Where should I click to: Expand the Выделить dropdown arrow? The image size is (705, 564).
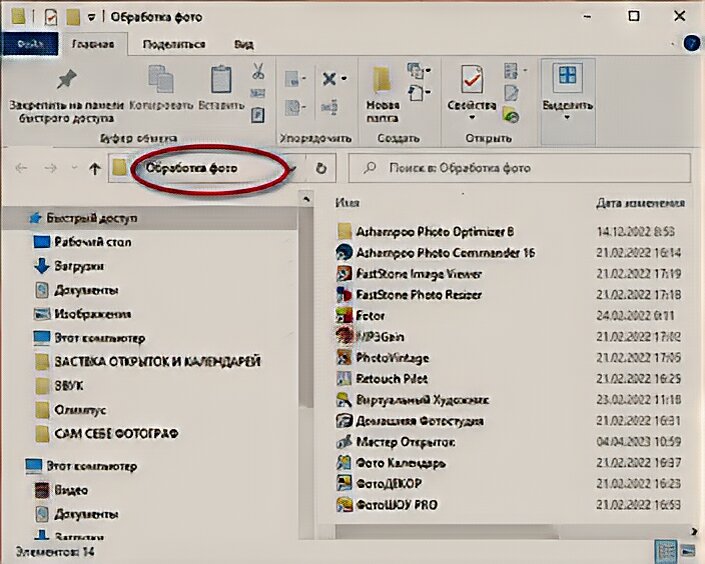pyautogui.click(x=567, y=118)
